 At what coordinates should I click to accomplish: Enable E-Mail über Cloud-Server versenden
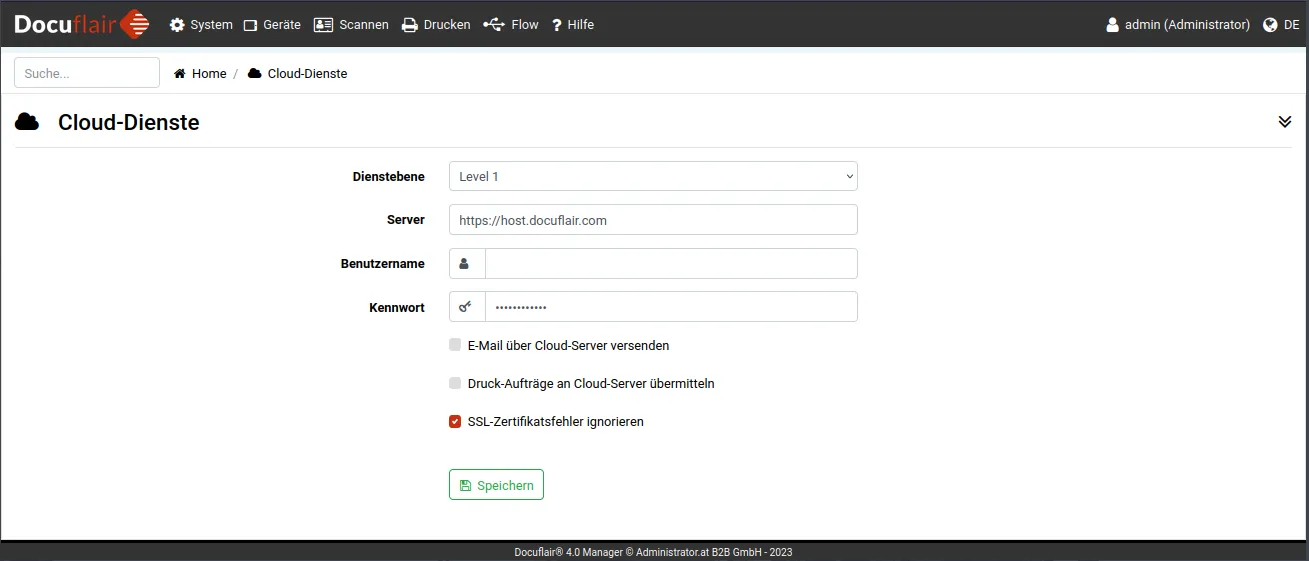455,345
